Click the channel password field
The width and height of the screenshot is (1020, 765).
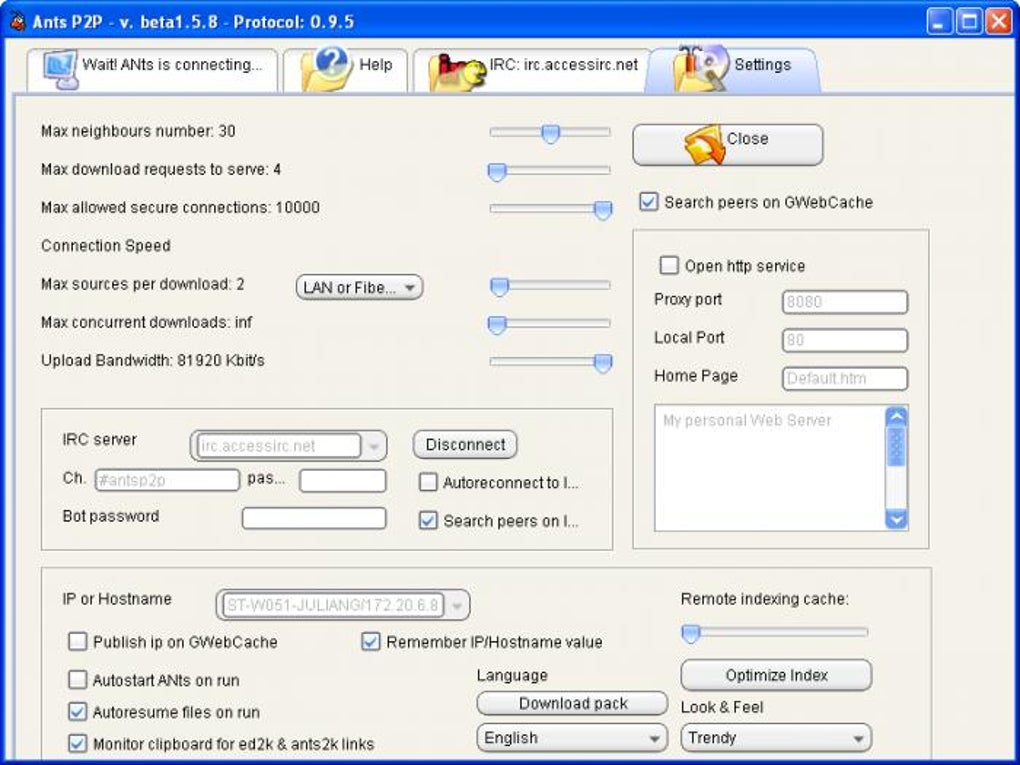point(343,481)
